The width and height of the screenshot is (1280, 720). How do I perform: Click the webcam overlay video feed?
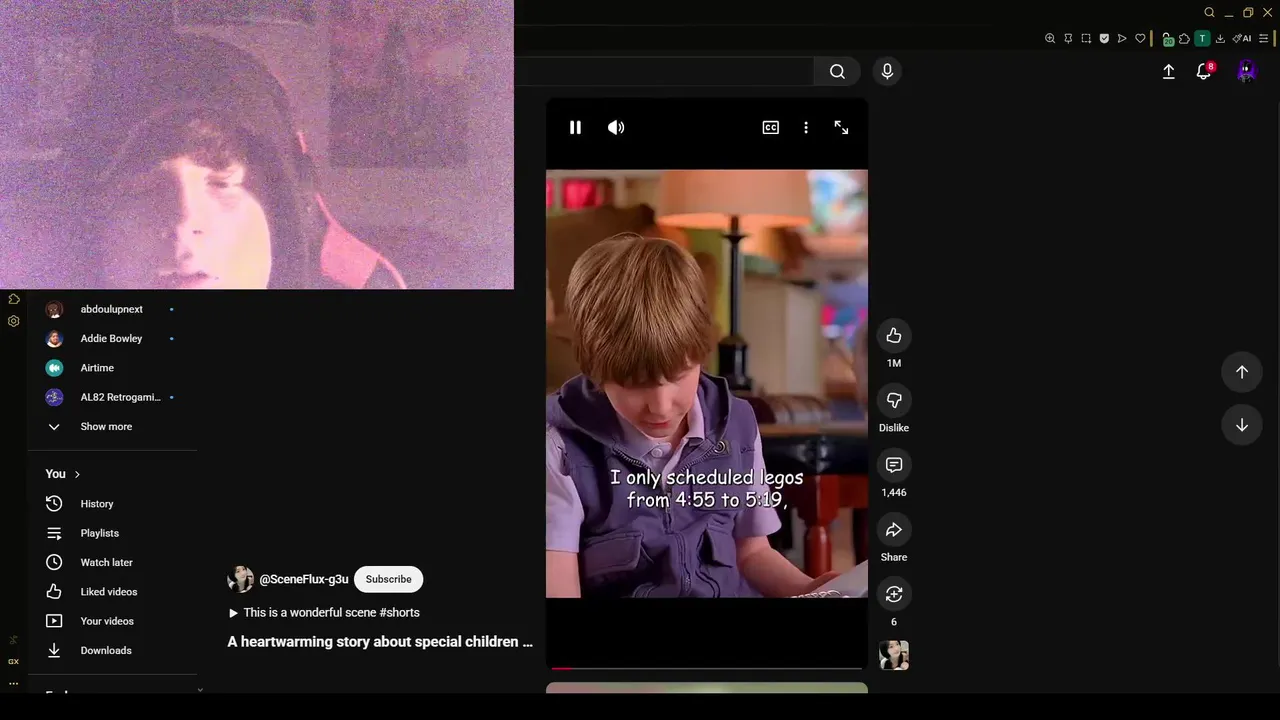(x=257, y=144)
